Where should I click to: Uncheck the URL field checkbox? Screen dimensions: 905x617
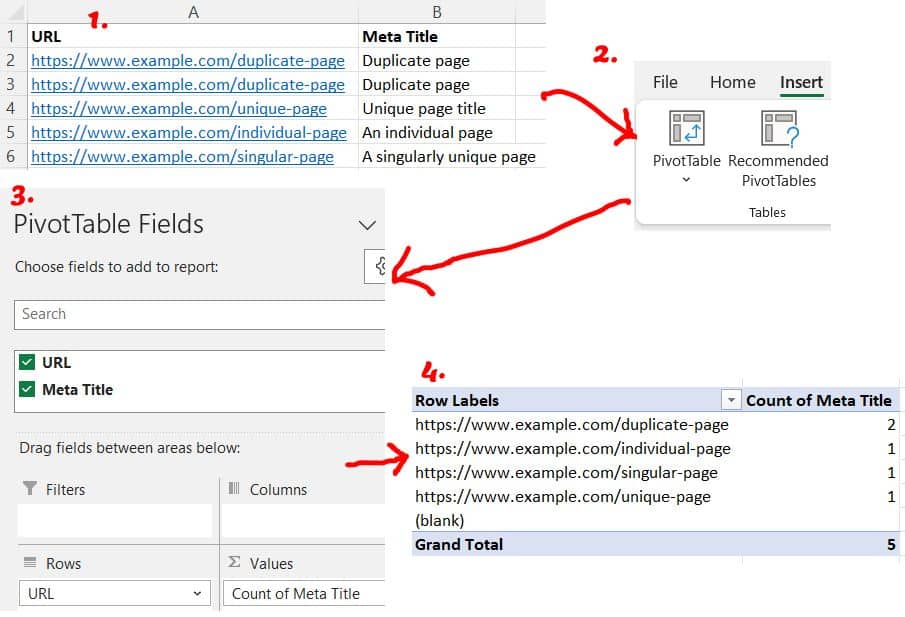pyautogui.click(x=28, y=363)
